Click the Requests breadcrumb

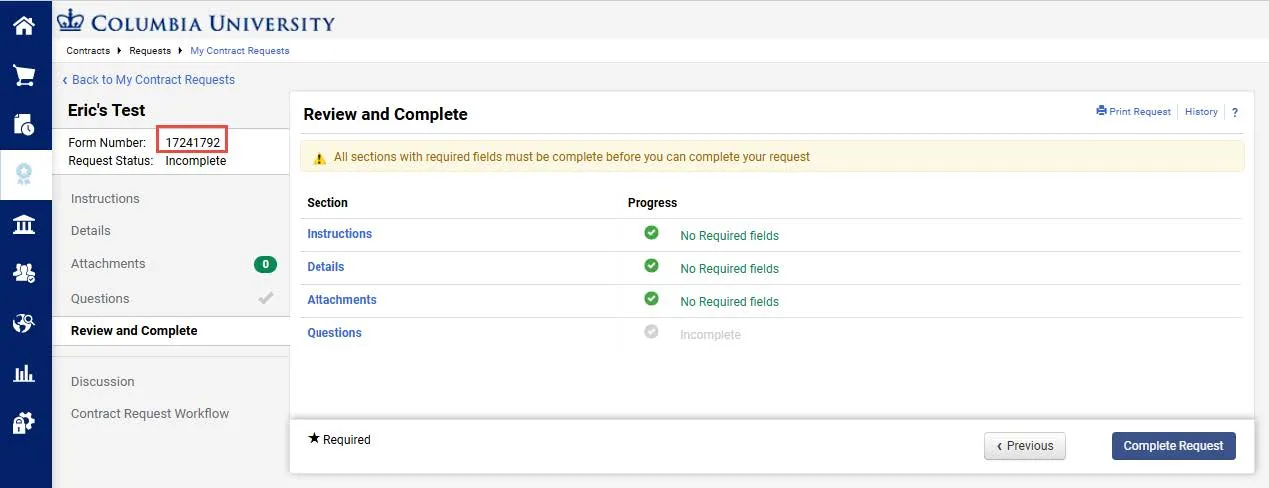(x=150, y=50)
